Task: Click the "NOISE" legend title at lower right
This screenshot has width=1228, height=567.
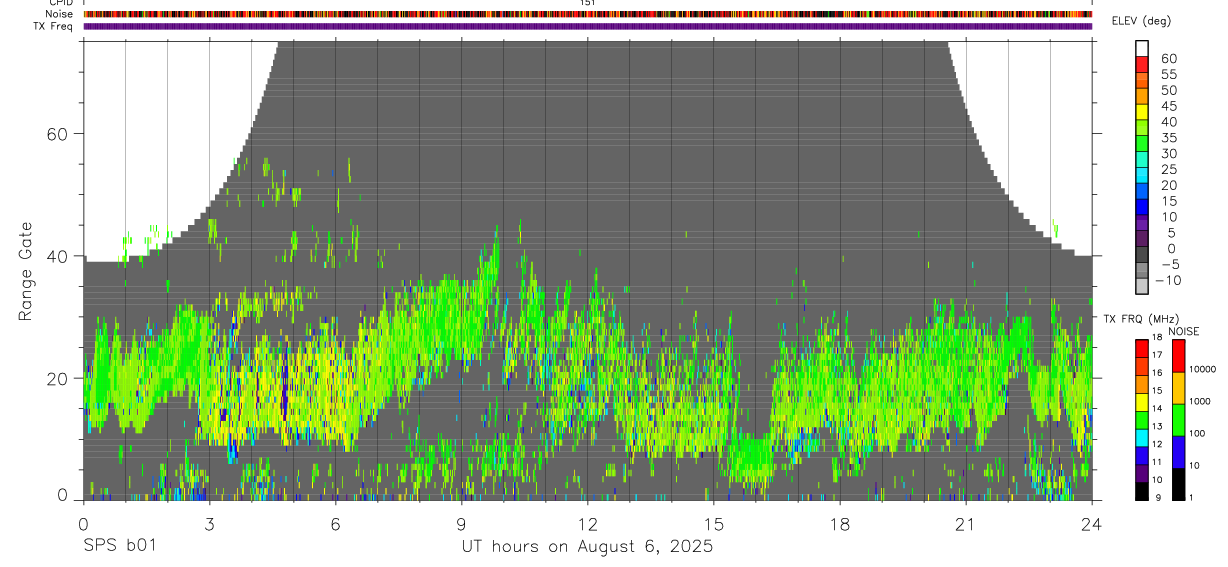Action: click(x=1183, y=331)
